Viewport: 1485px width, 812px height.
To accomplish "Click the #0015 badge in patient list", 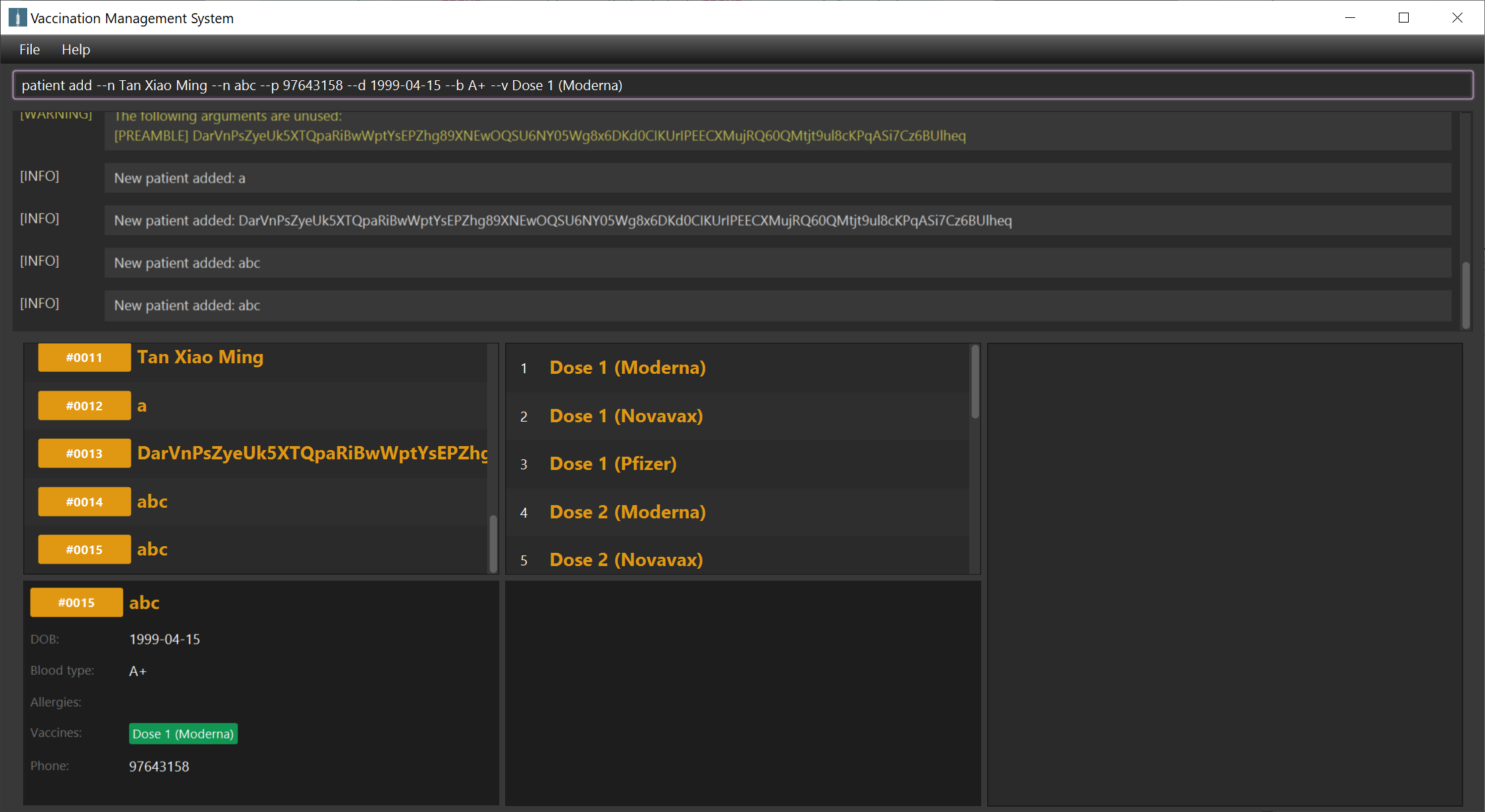I will (84, 550).
